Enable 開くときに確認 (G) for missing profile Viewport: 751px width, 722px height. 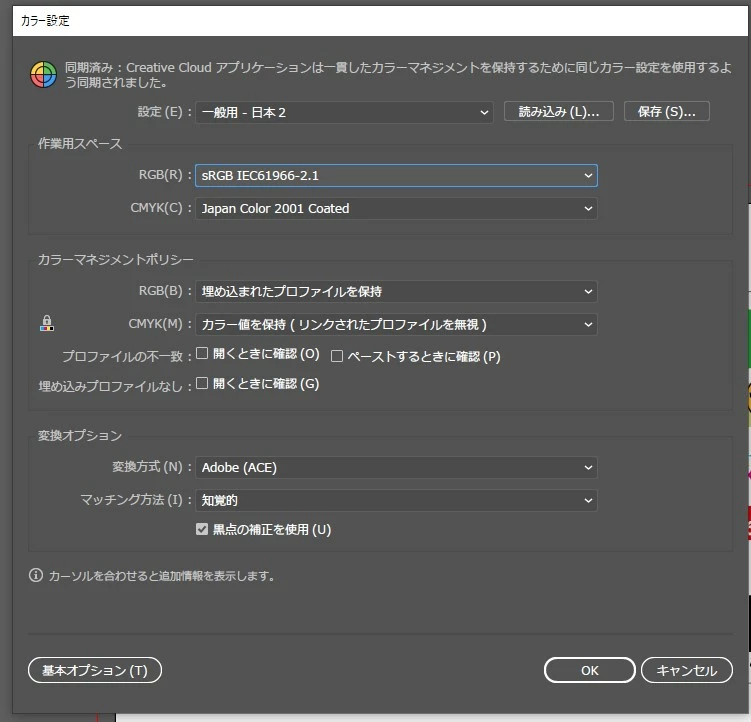(x=202, y=383)
